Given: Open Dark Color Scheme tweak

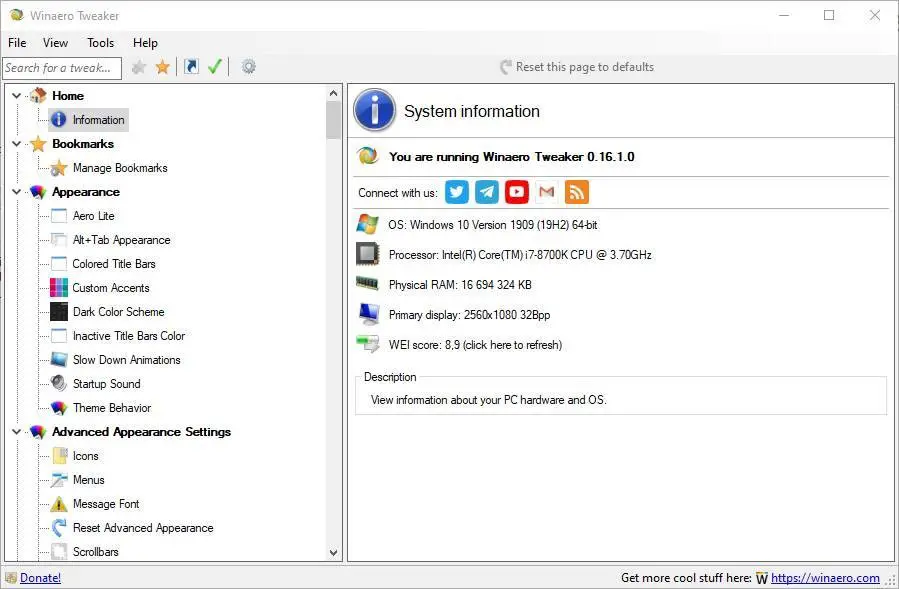Looking at the screenshot, I should [118, 313].
